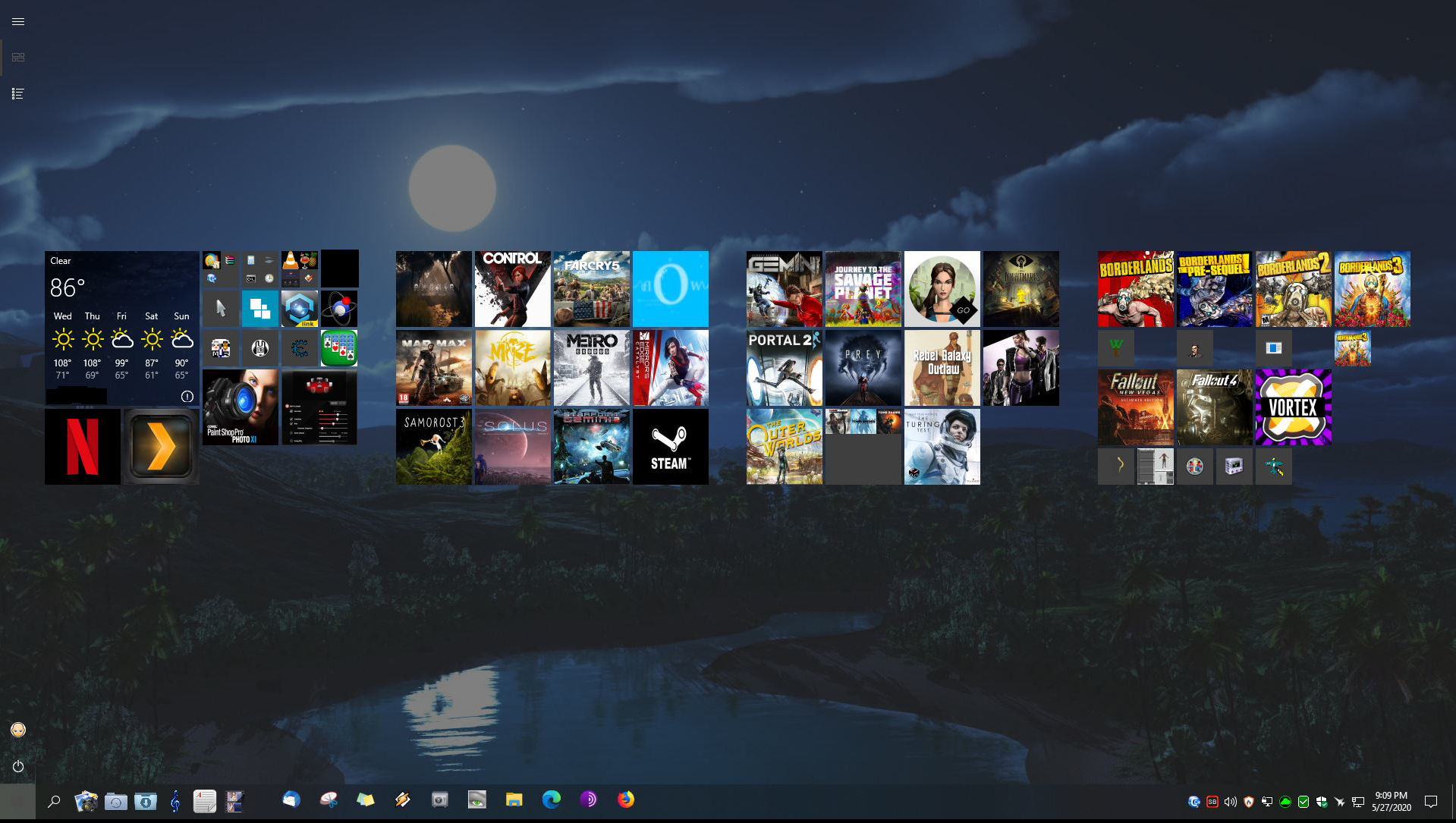Launch the Saints Row group tile
1456x823 pixels.
tap(1021, 368)
